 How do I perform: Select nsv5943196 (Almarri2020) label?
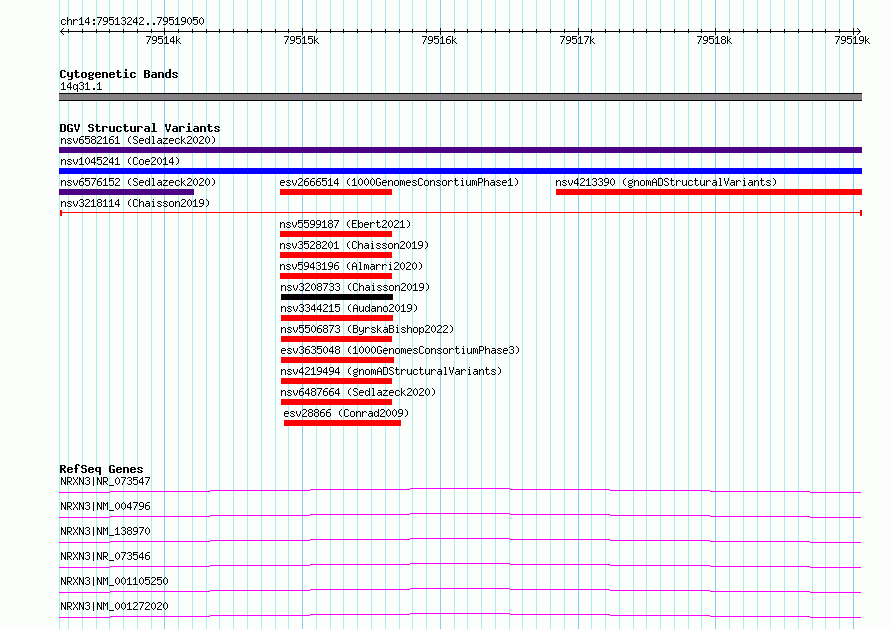pyautogui.click(x=351, y=266)
